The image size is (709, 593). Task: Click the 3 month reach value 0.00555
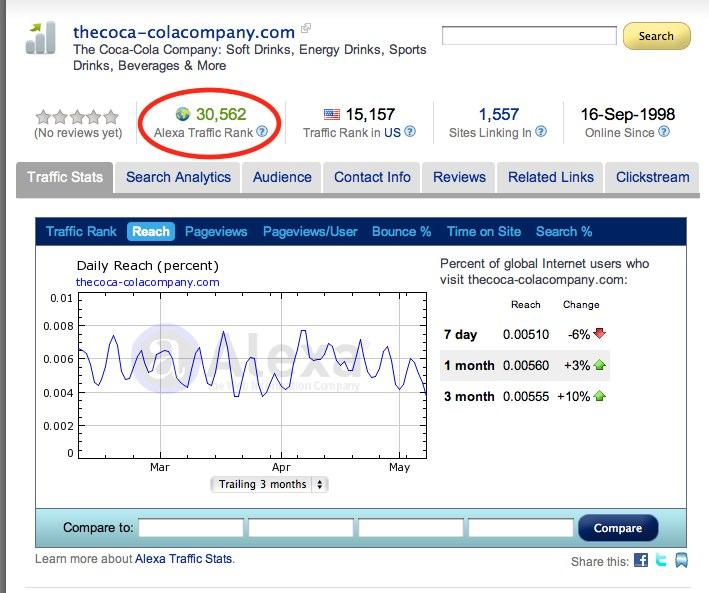pos(526,397)
